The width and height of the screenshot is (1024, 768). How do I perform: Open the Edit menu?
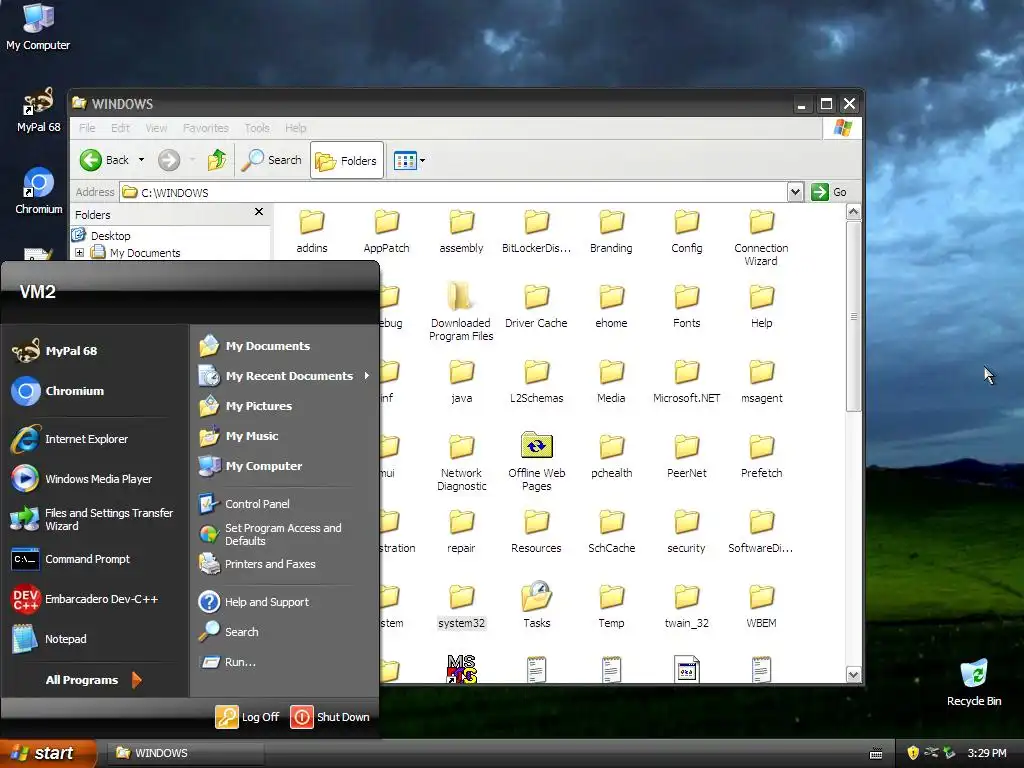120,128
